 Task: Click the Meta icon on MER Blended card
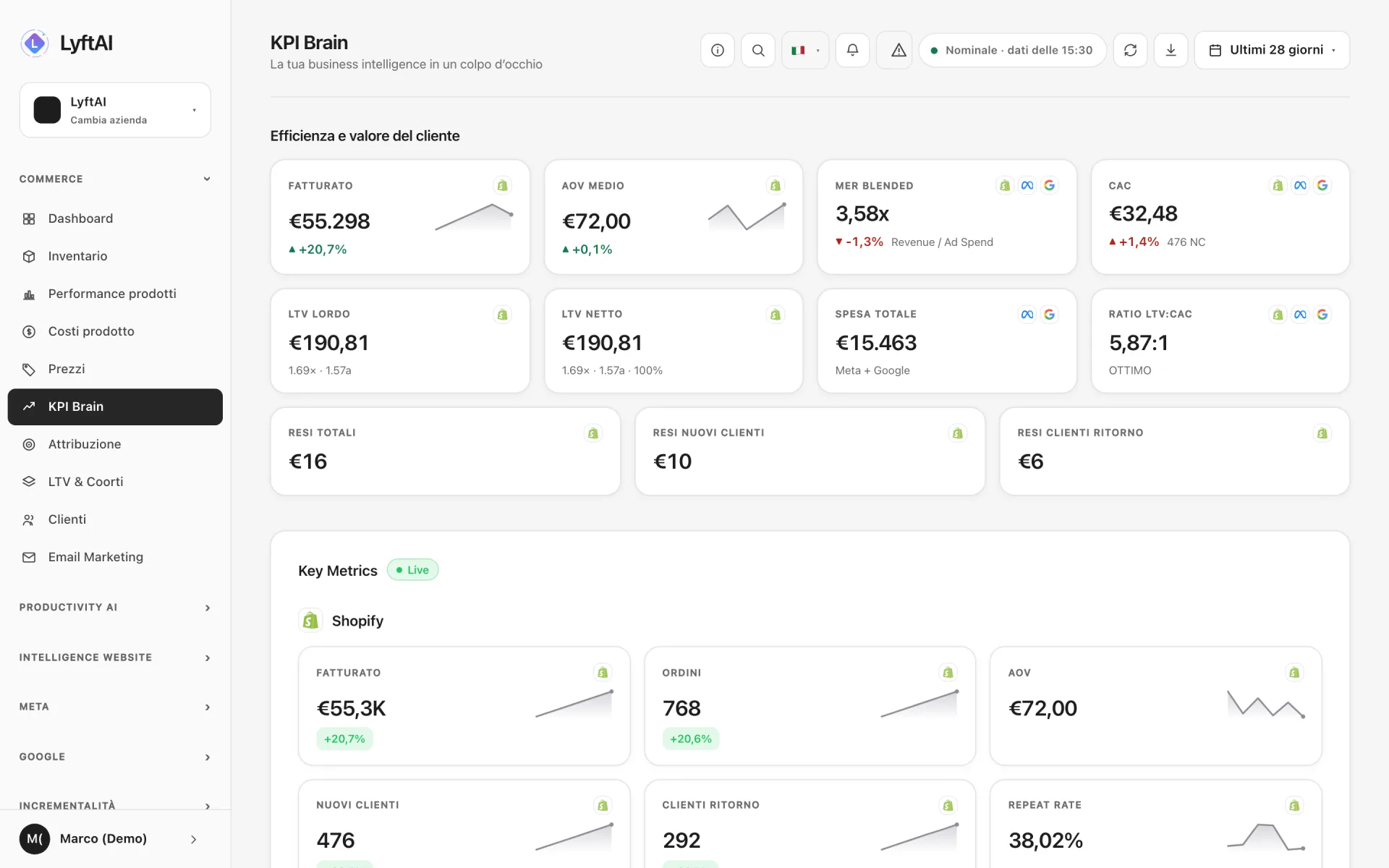point(1027,186)
